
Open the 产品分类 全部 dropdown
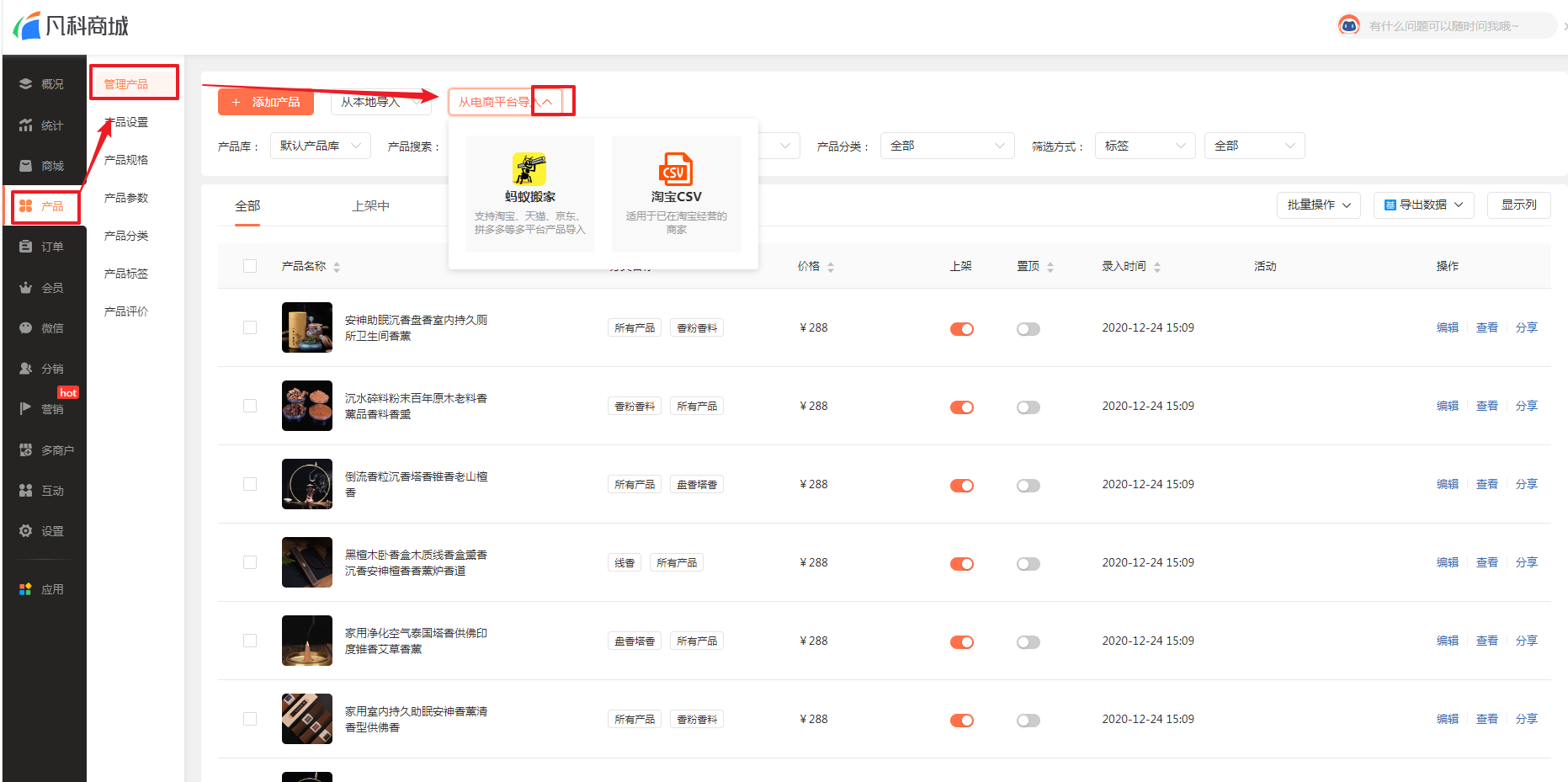[x=948, y=146]
